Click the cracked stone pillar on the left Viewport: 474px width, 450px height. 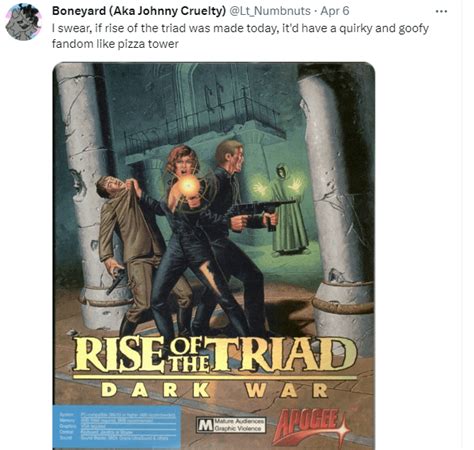coord(88,197)
